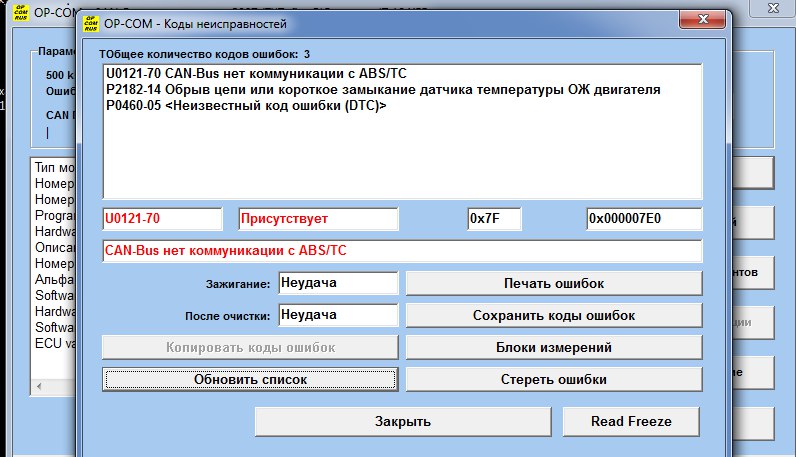Click the Зажигание result field
The height and width of the screenshot is (457, 796).
[337, 284]
